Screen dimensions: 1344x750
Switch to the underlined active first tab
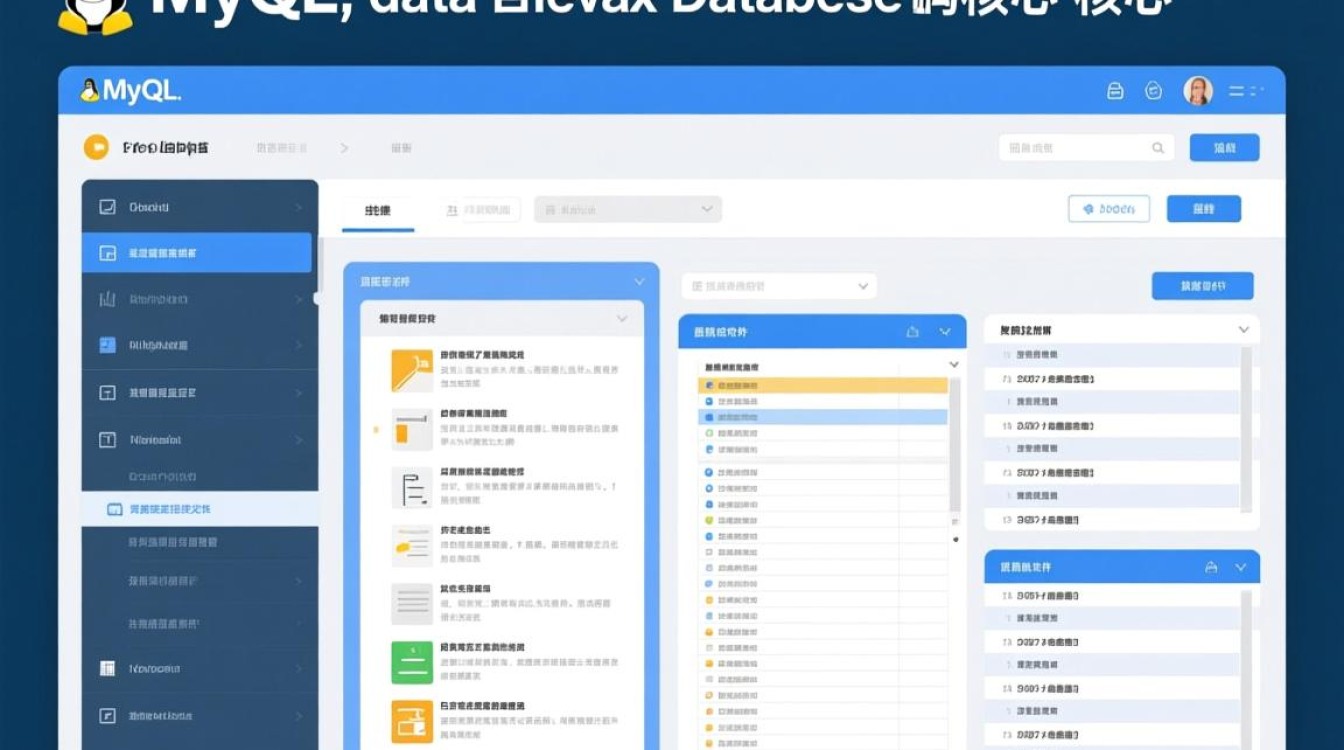click(377, 210)
